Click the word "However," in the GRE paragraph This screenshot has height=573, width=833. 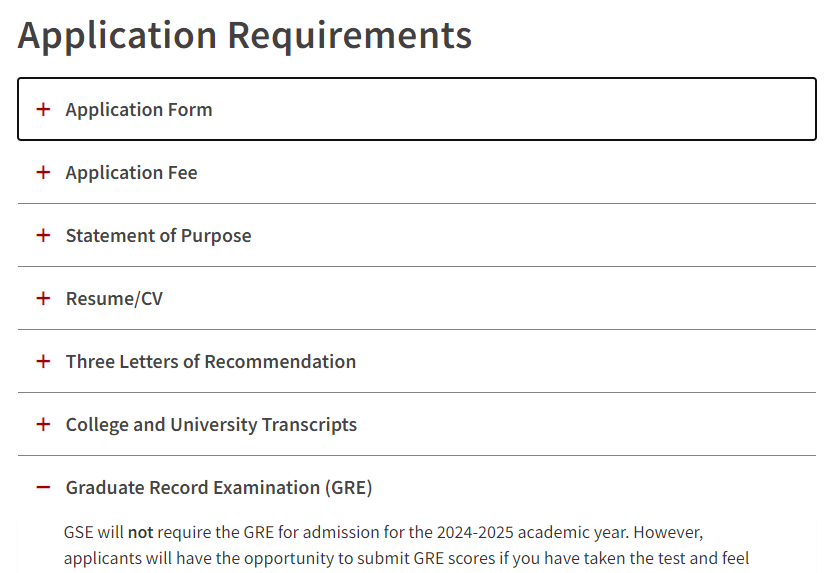[668, 532]
